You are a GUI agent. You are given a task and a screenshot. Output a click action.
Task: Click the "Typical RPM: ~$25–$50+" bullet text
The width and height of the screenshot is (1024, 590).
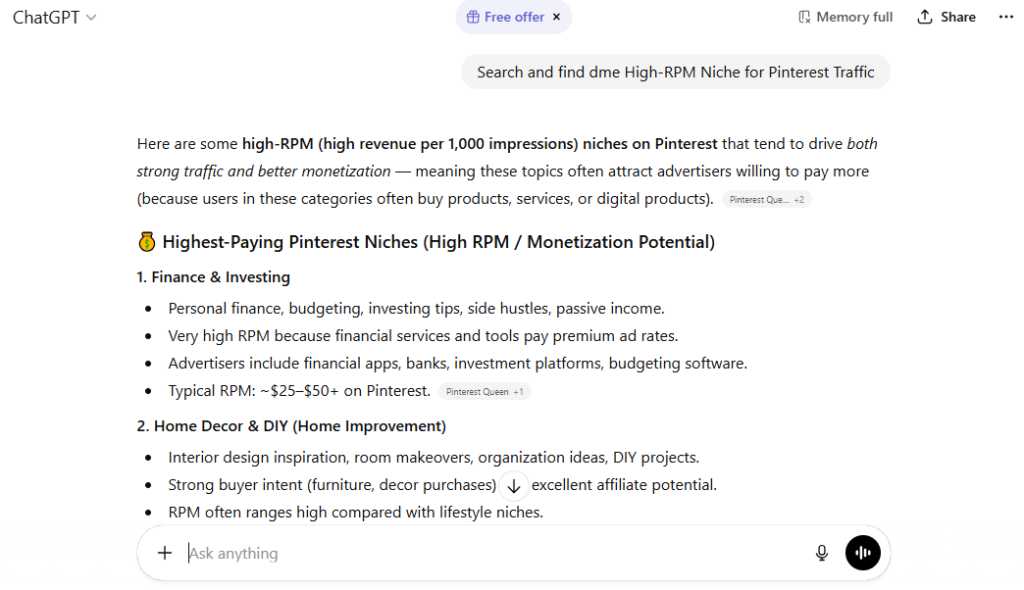click(x=299, y=391)
